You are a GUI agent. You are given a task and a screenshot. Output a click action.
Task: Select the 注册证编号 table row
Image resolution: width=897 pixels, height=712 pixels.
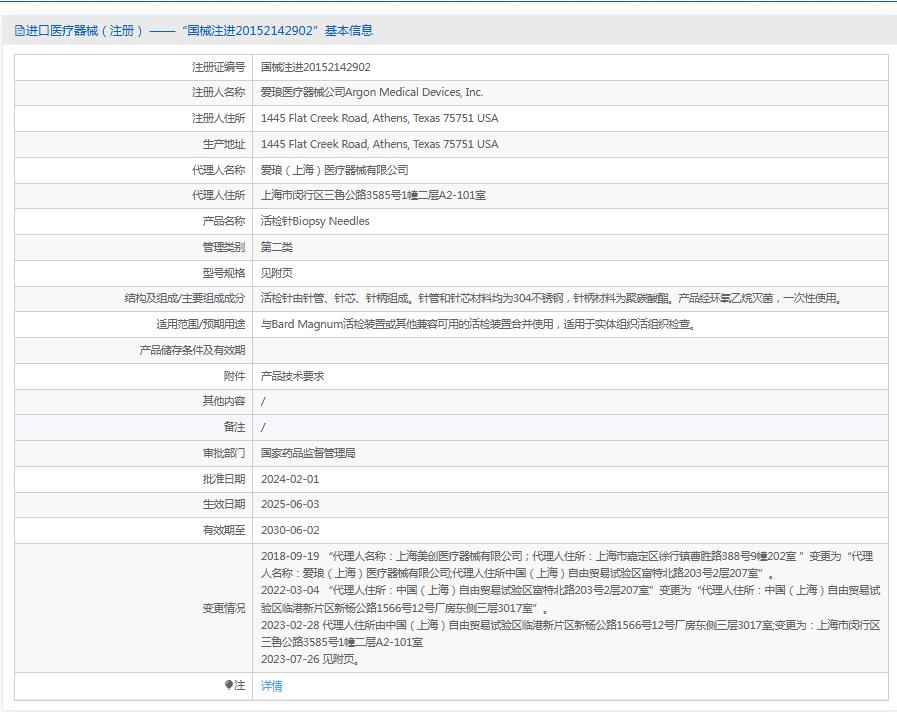click(x=450, y=66)
